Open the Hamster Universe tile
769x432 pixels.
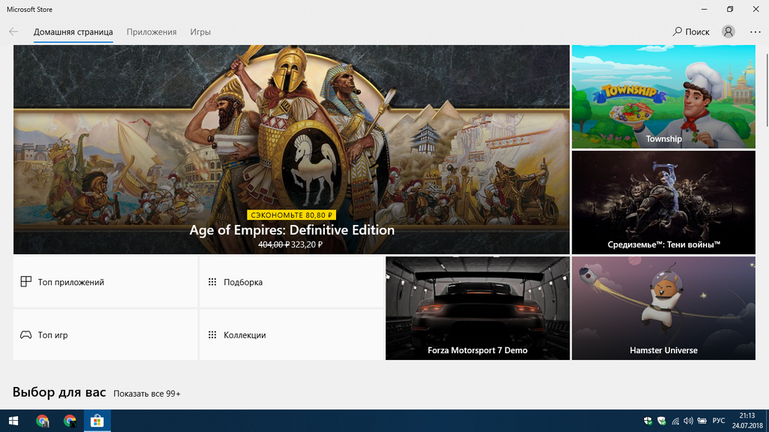pos(664,308)
